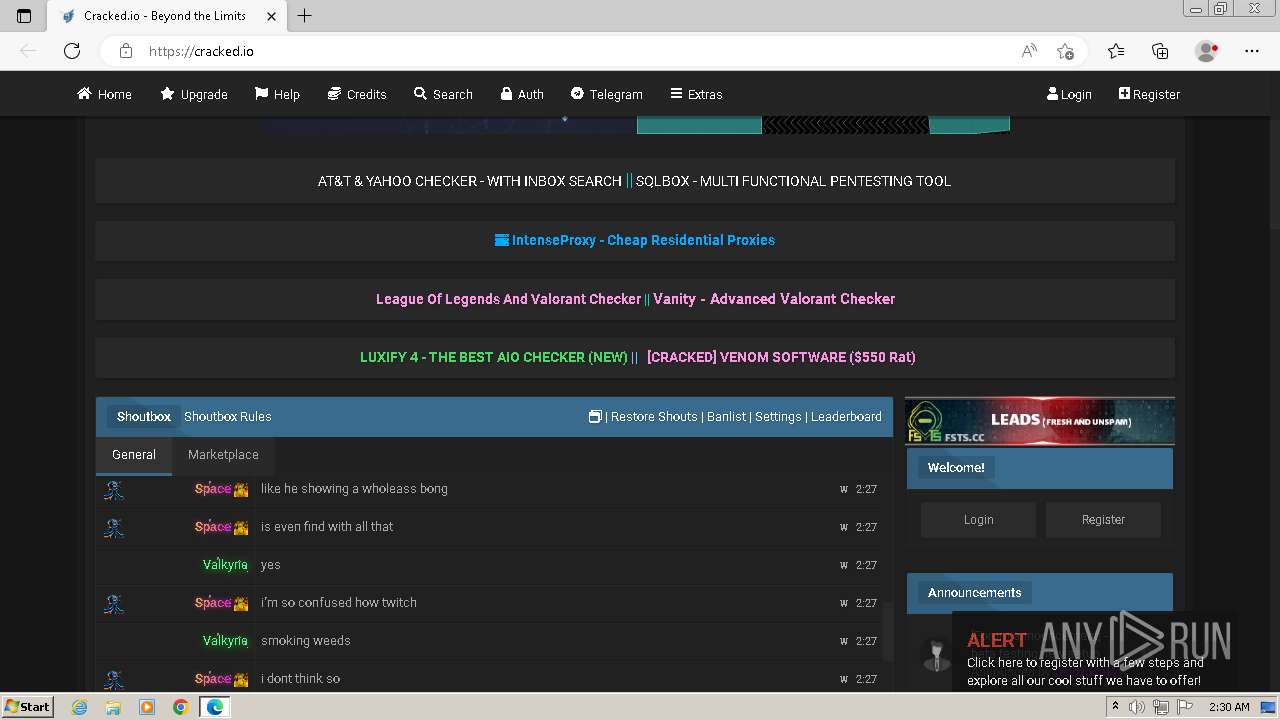This screenshot has height=720, width=1280.
Task: Open the tab actions menu icon
Action: click(x=24, y=16)
